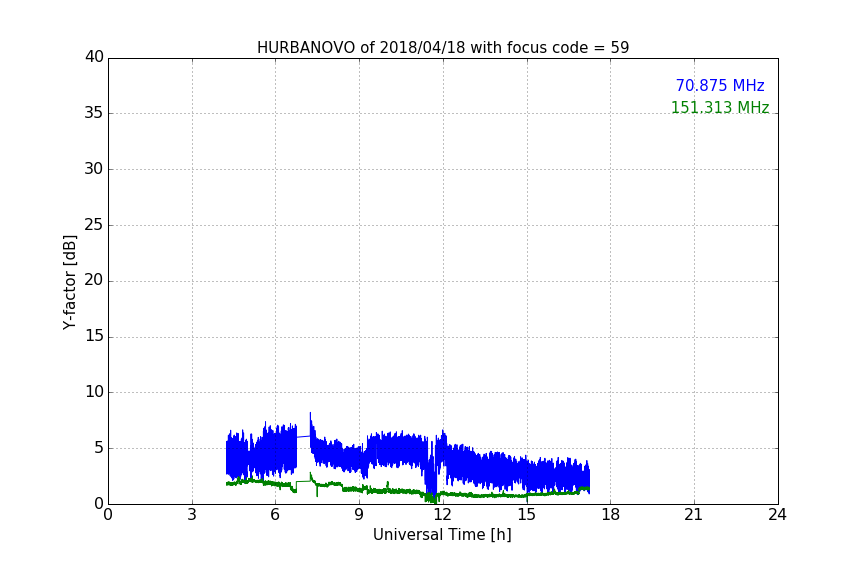Click the x-axis tick value 12

pos(443,515)
